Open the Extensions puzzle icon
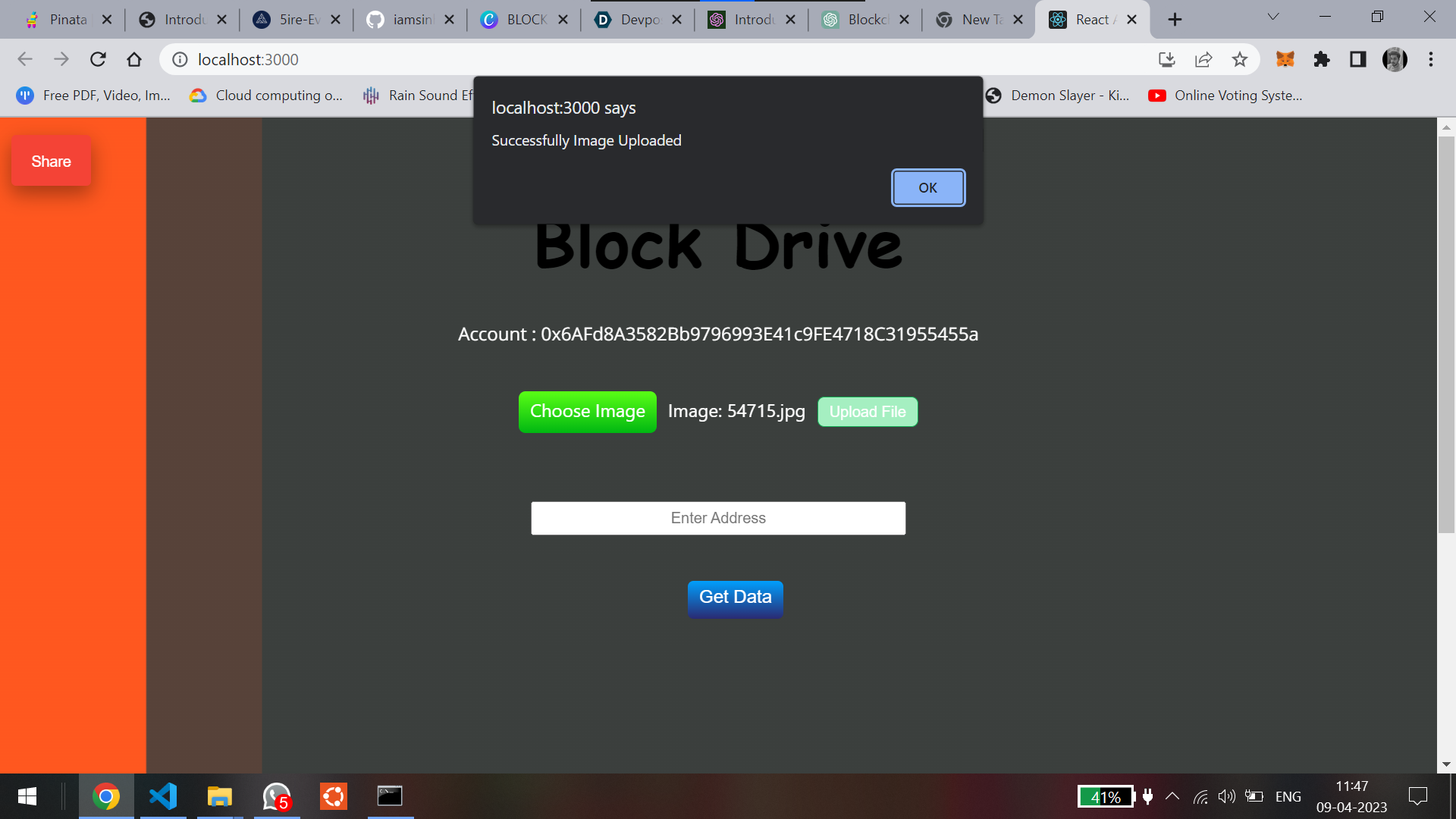Image resolution: width=1456 pixels, height=819 pixels. [x=1321, y=59]
